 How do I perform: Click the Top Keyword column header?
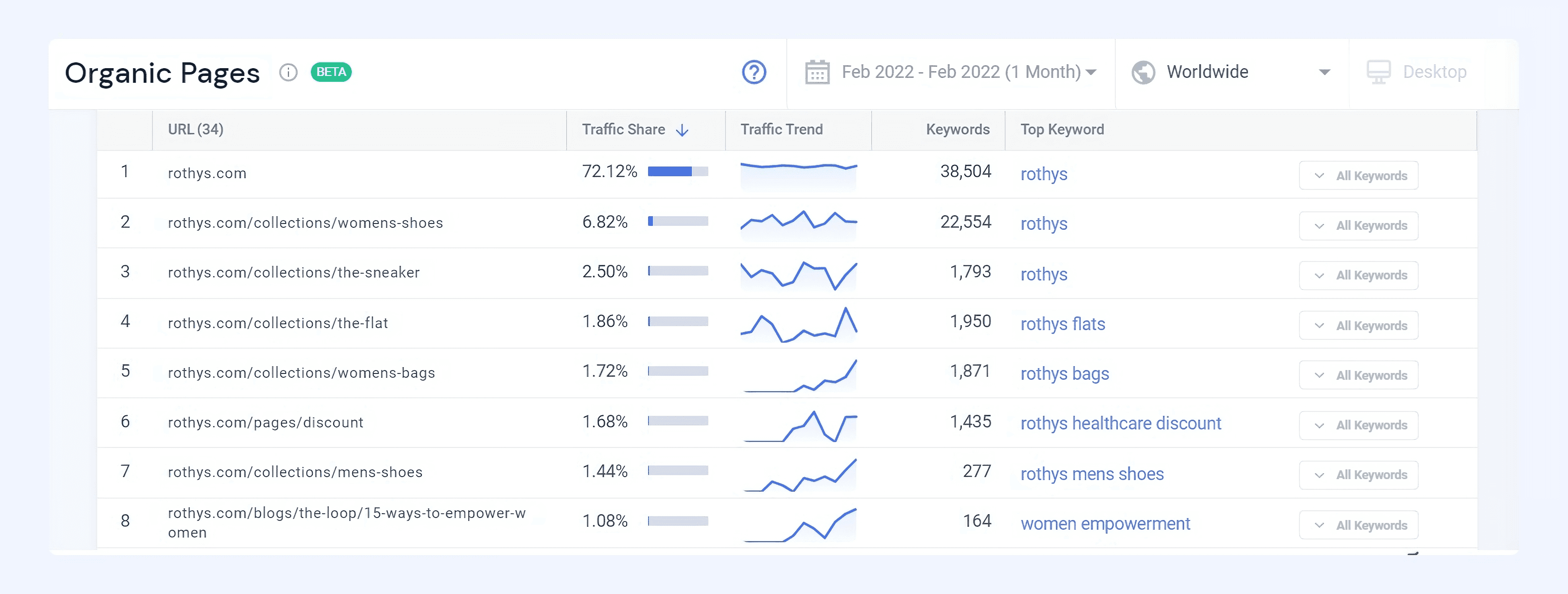[1062, 130]
